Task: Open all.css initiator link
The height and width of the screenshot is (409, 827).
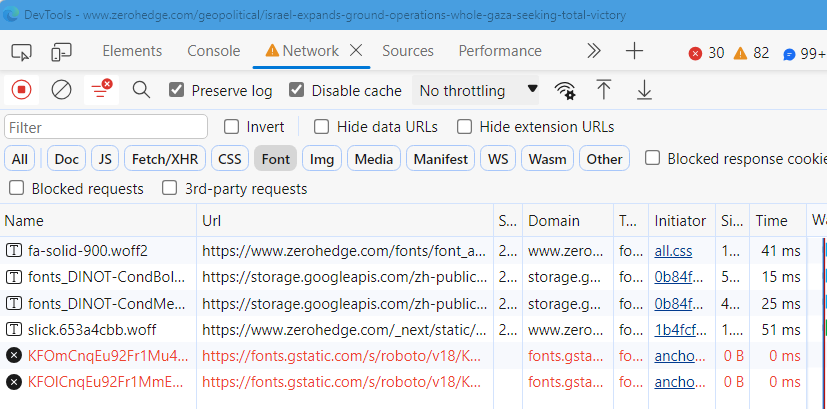Action: [674, 251]
